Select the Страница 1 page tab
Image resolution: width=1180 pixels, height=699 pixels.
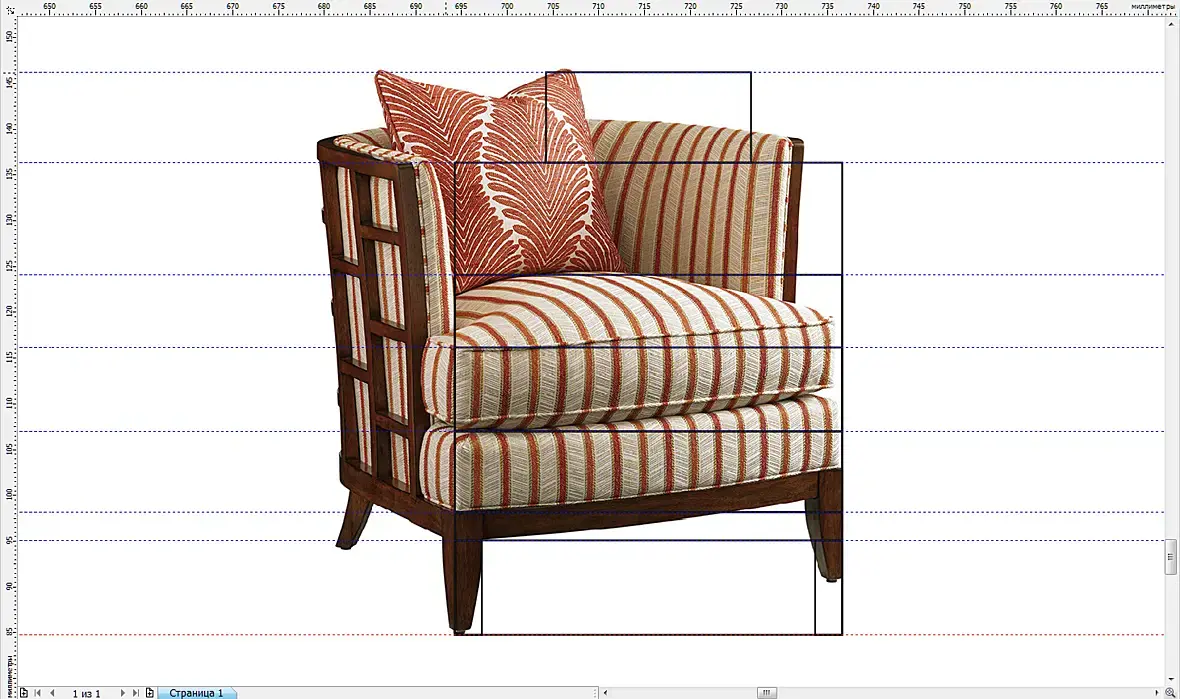click(196, 693)
